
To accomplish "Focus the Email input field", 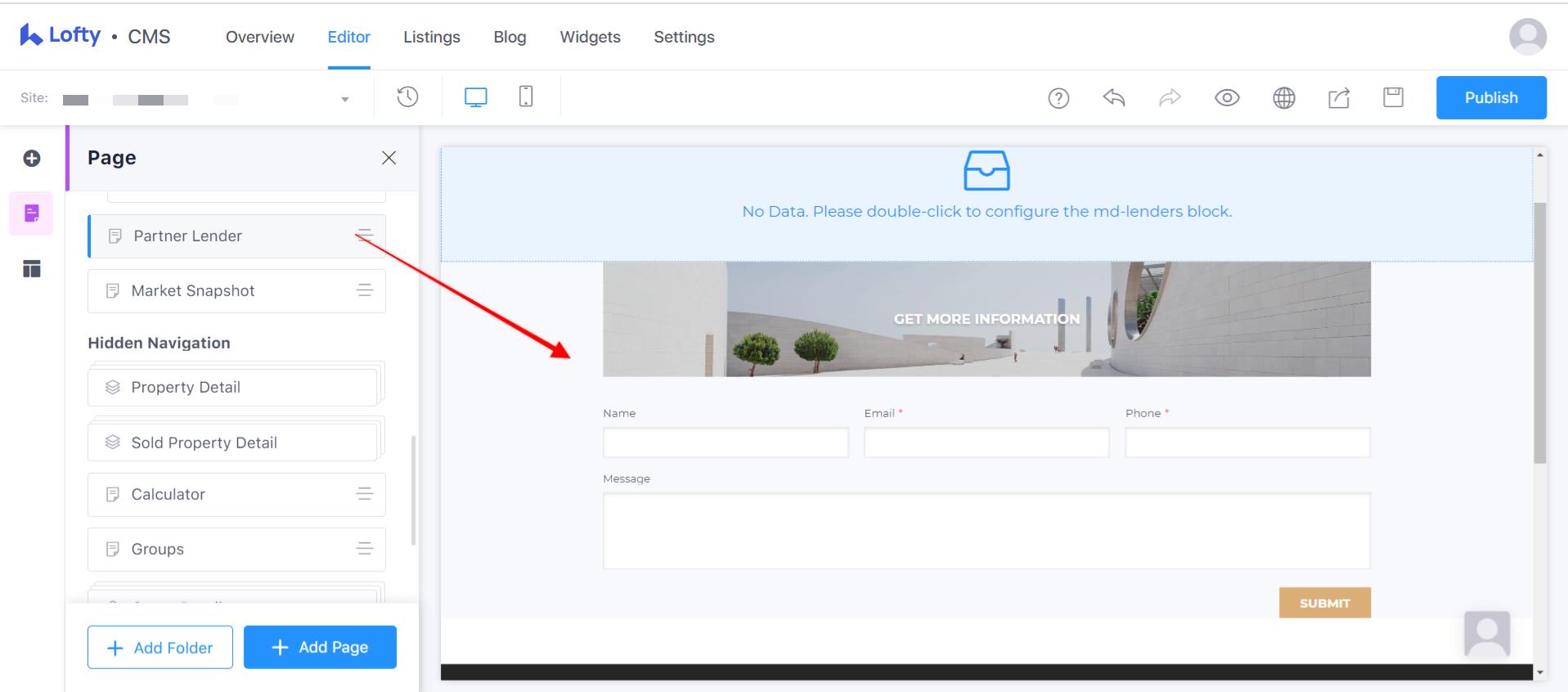I will (x=986, y=443).
